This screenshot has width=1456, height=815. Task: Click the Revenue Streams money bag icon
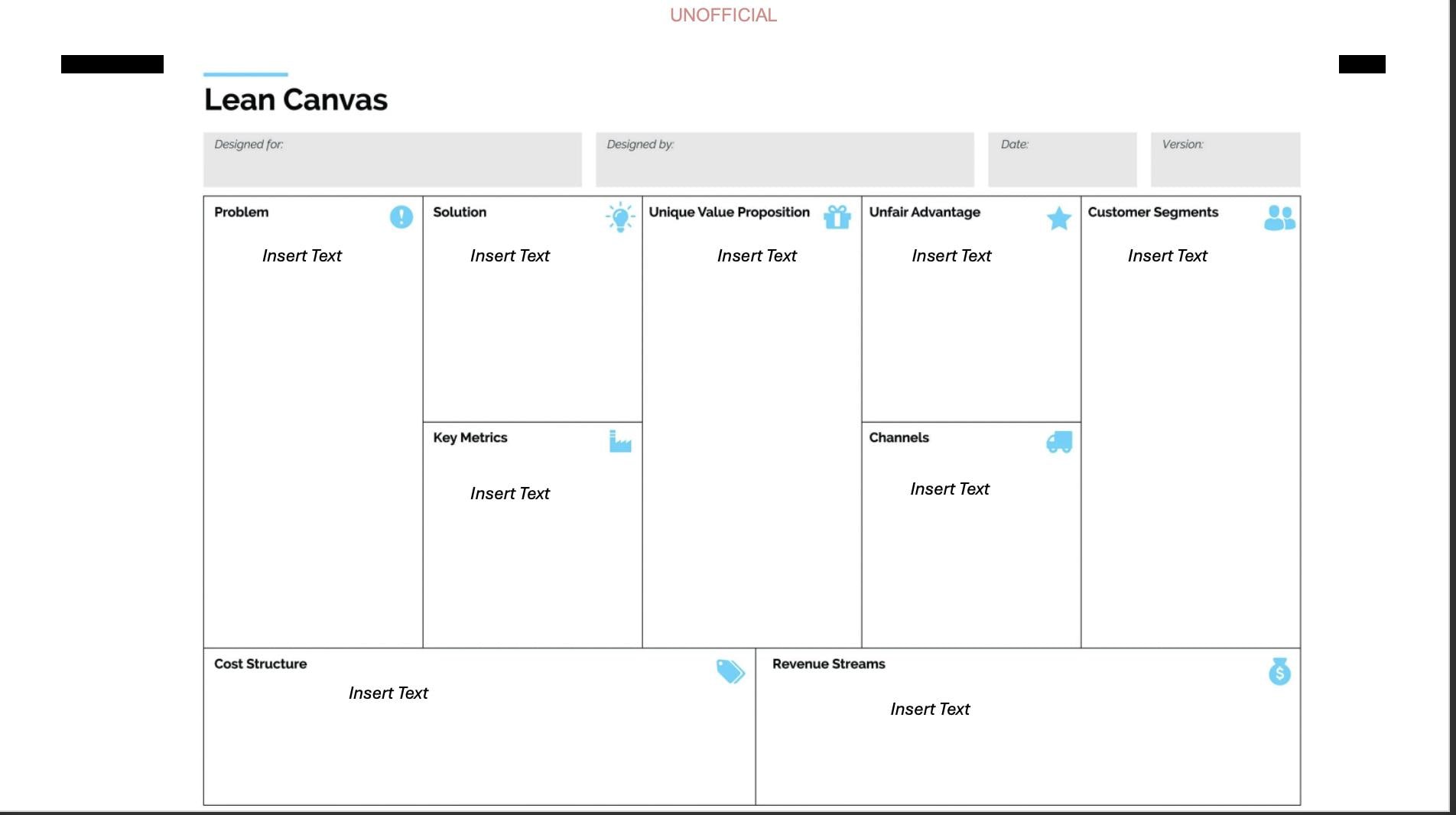[x=1279, y=671]
